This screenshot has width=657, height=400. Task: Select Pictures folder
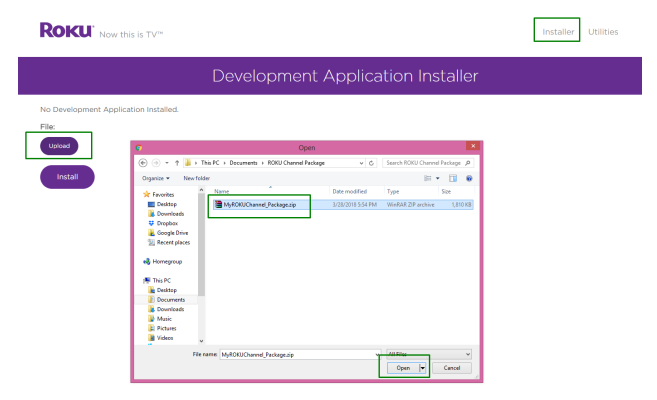(162, 328)
